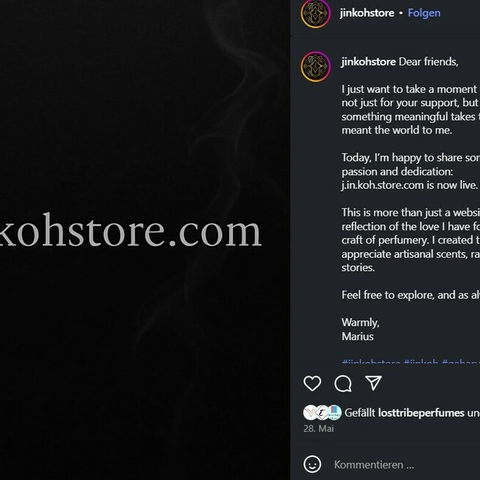This screenshot has height=480, width=480.
Task: Open jinkohstore profile picture in post header
Action: [315, 13]
